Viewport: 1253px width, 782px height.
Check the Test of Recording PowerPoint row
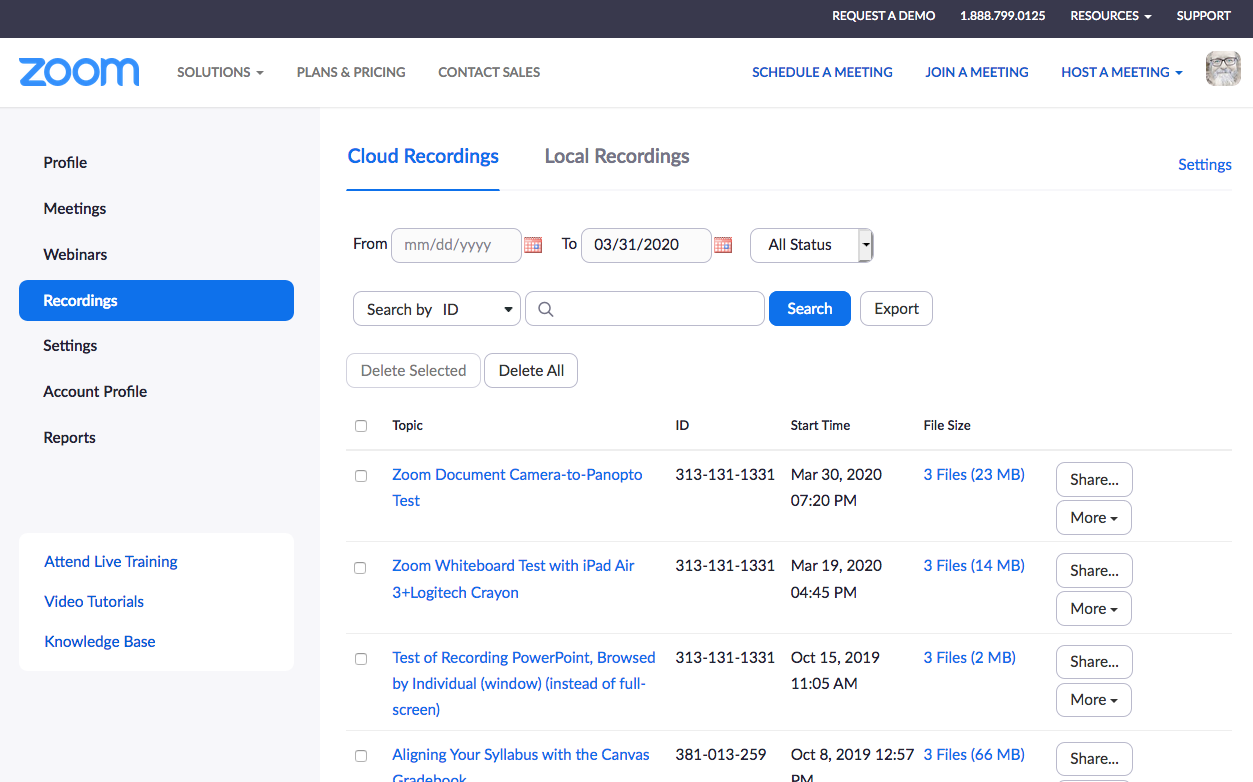pos(361,659)
